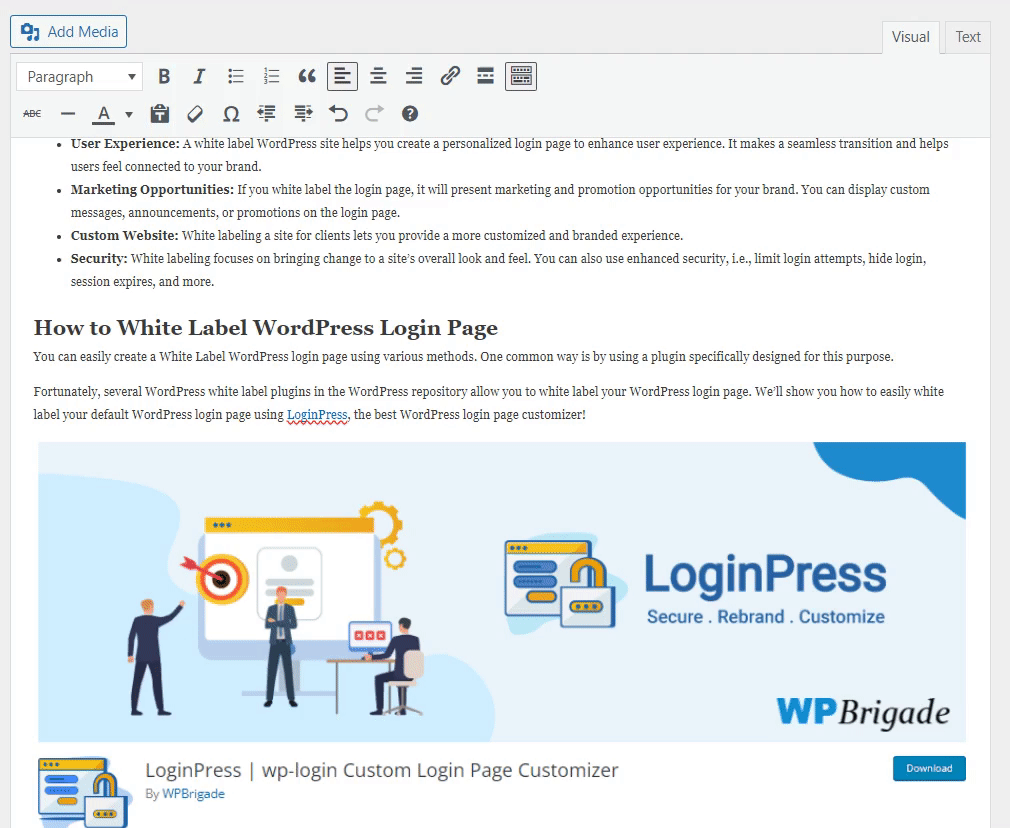Select the LoginPress banner image
Screen dimensions: 1010x828
(x=502, y=592)
